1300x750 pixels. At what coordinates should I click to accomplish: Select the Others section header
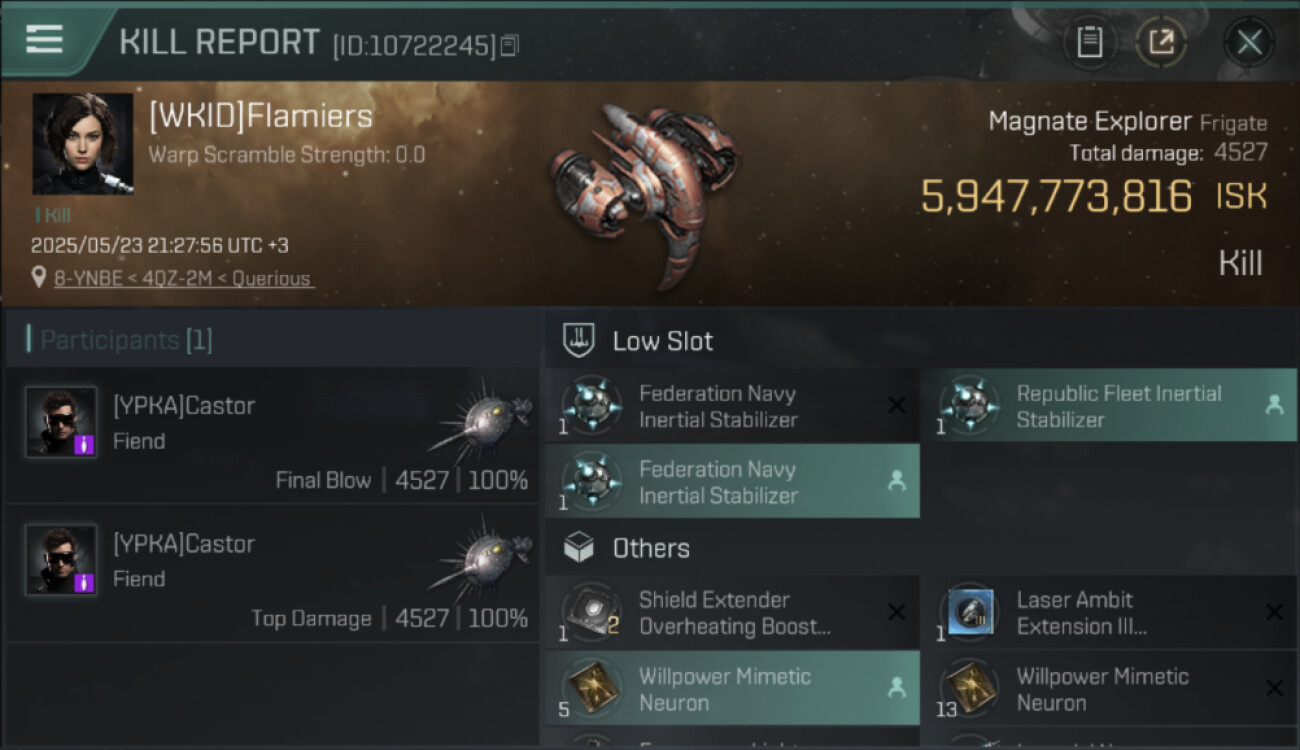(x=650, y=548)
